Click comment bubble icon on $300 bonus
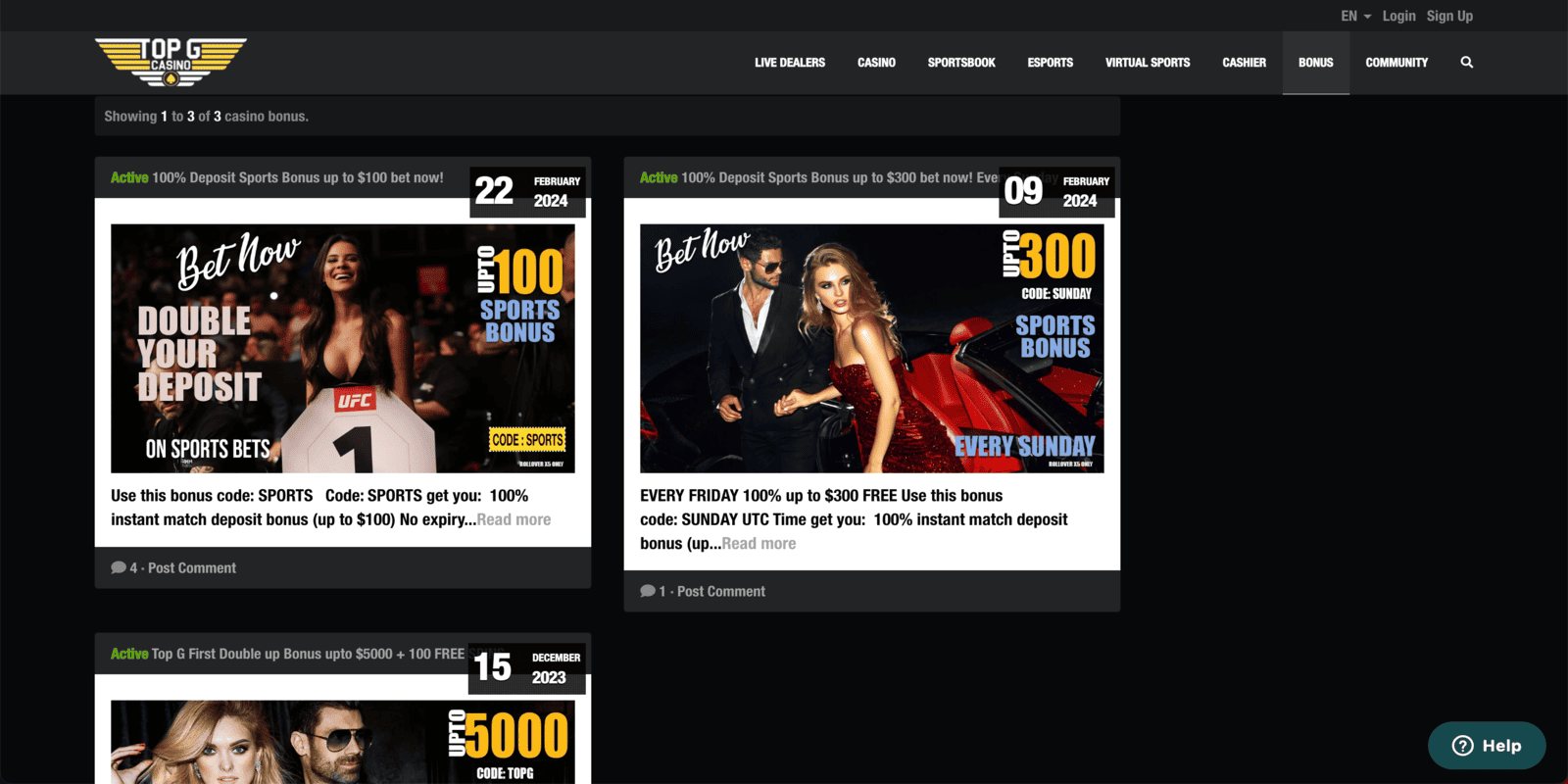Screen dimensions: 1568x784 point(648,591)
